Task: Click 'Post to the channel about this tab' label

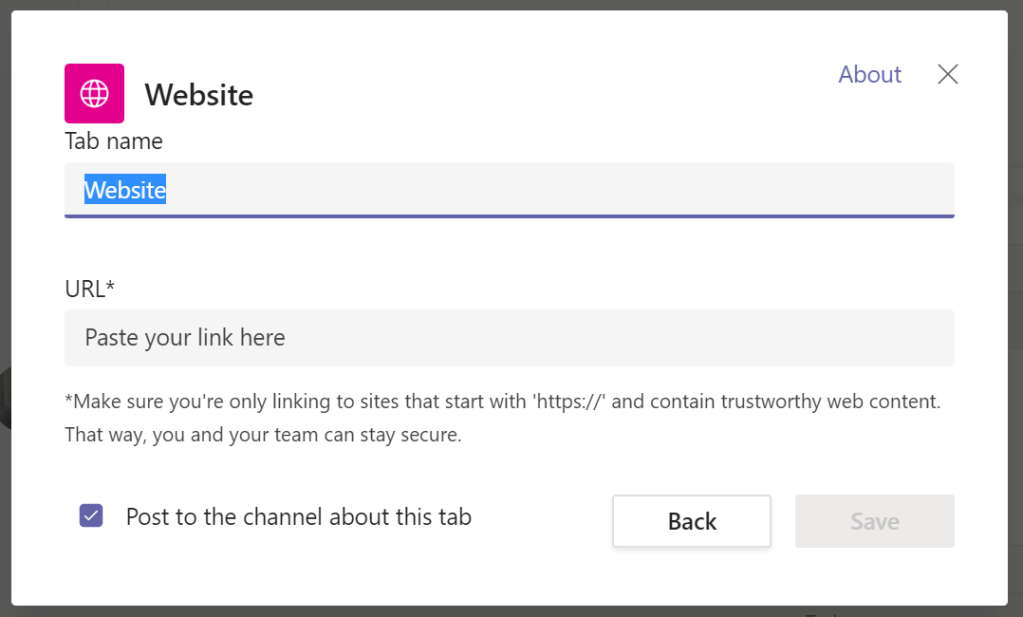Action: [x=298, y=517]
